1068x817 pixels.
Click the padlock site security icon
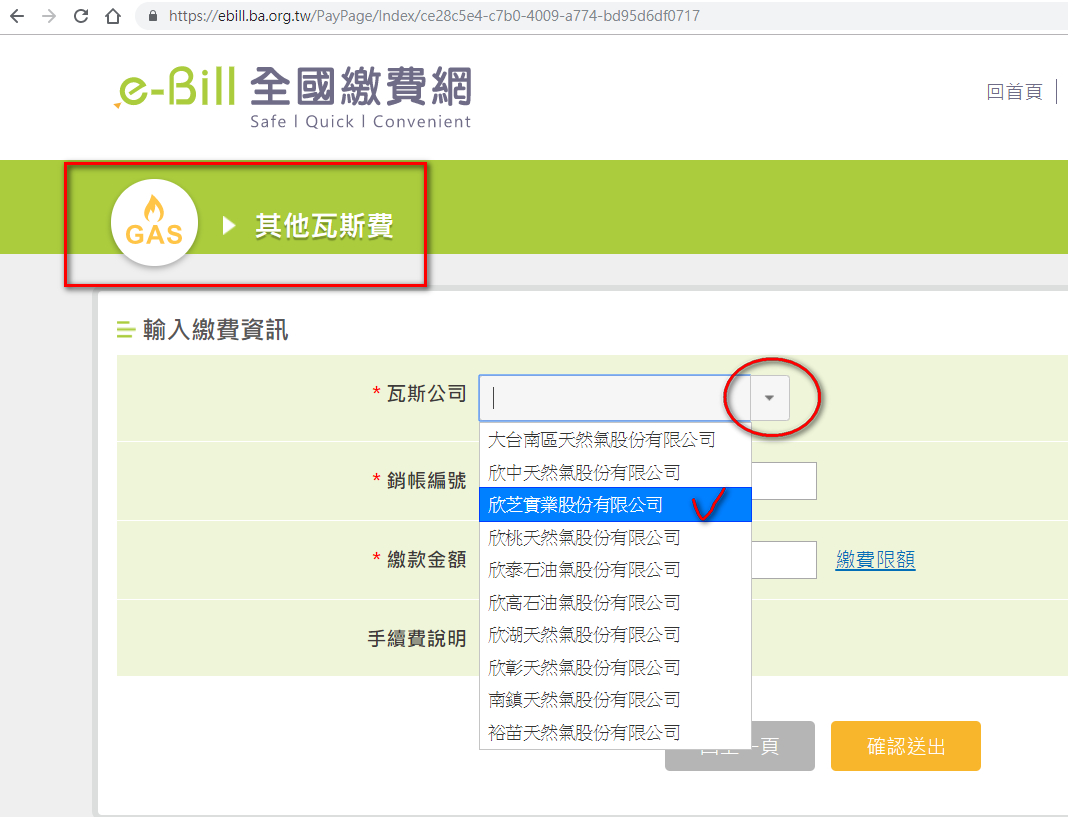coord(153,17)
